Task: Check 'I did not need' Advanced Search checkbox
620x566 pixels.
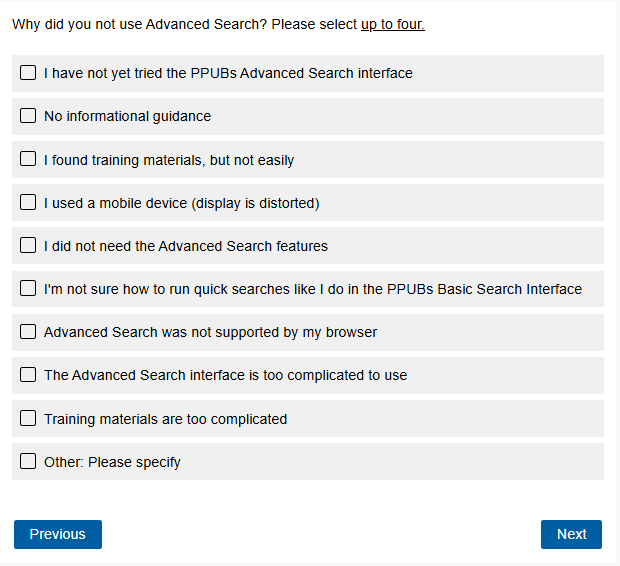Action: (x=28, y=246)
